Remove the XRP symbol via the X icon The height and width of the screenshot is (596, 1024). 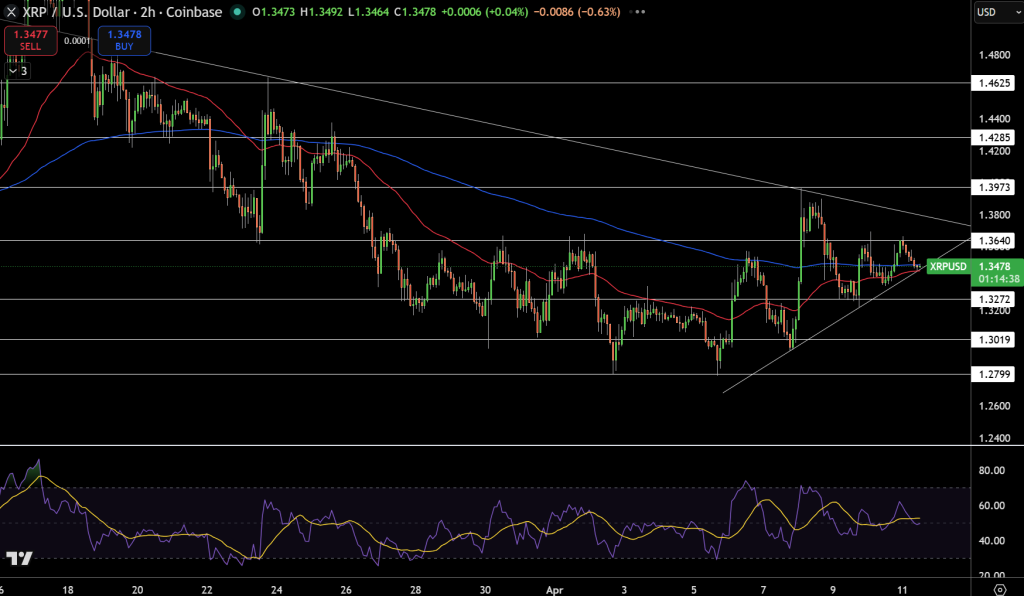pos(10,13)
